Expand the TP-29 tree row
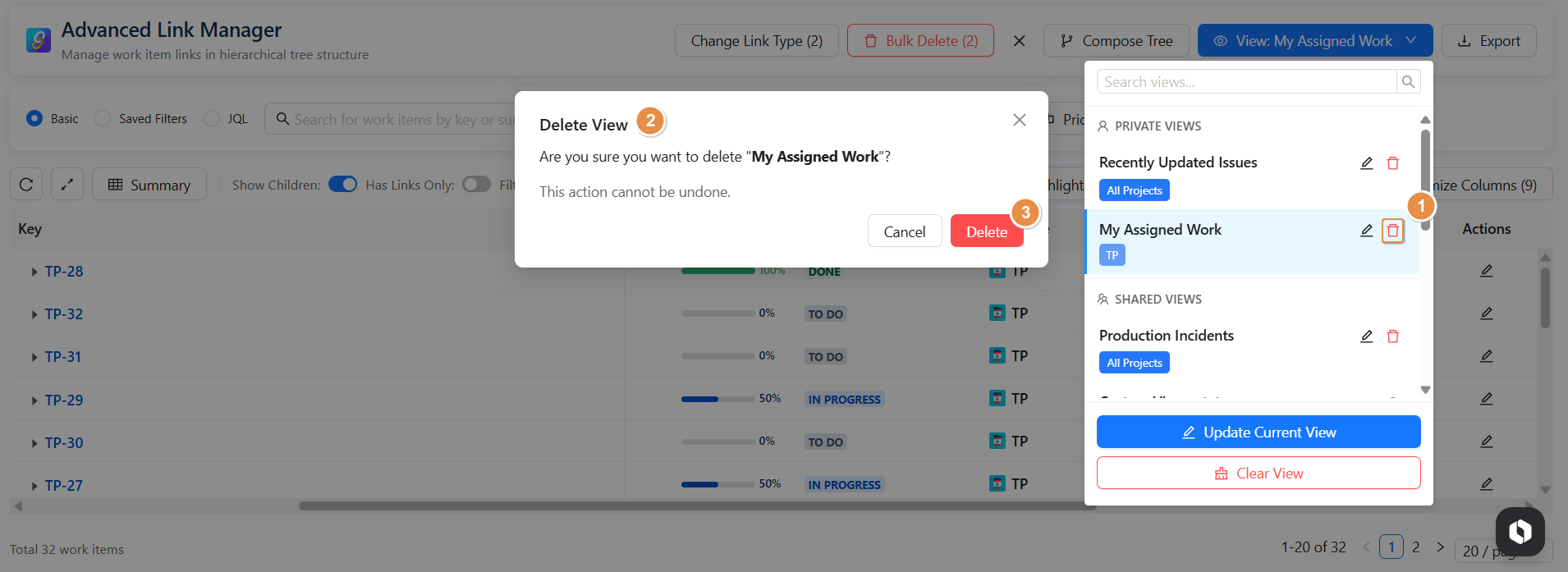Viewport: 1568px width, 572px height. [34, 400]
